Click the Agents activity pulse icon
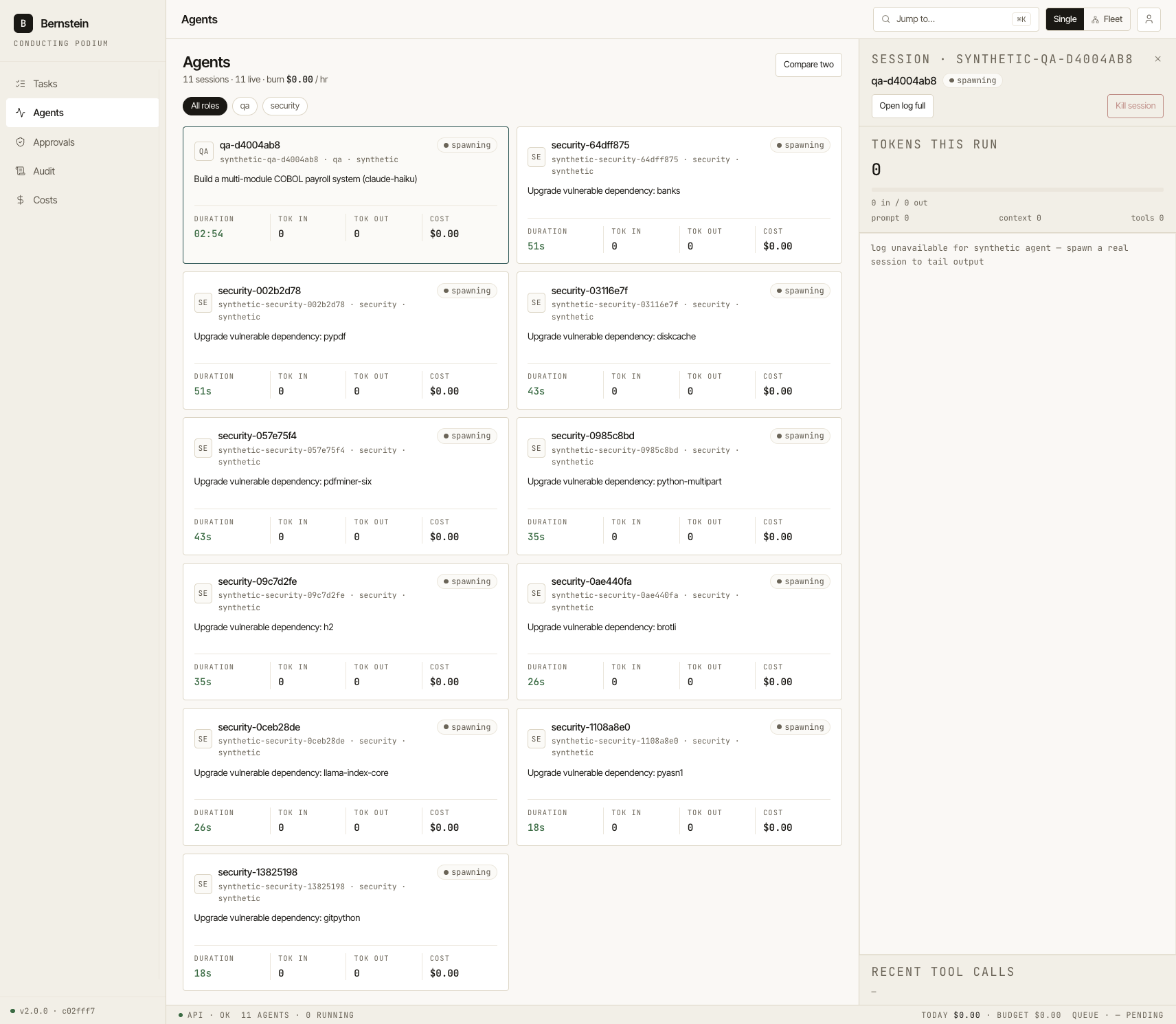This screenshot has width=1176, height=1024. point(21,113)
